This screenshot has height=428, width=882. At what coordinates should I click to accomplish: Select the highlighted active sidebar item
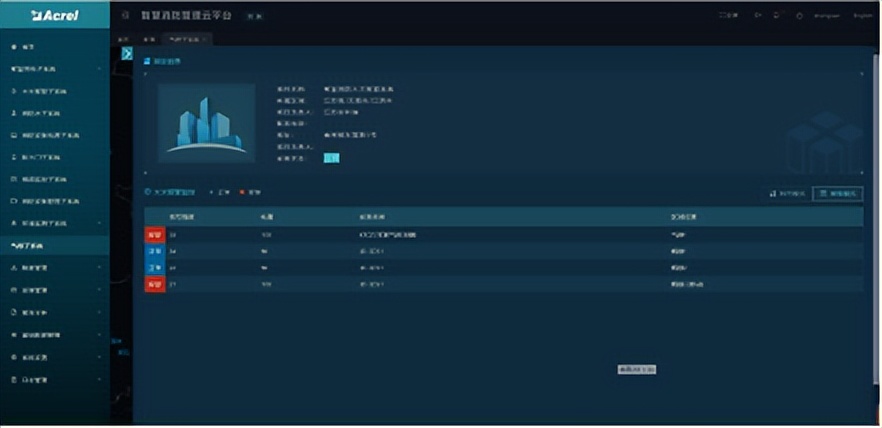point(55,246)
